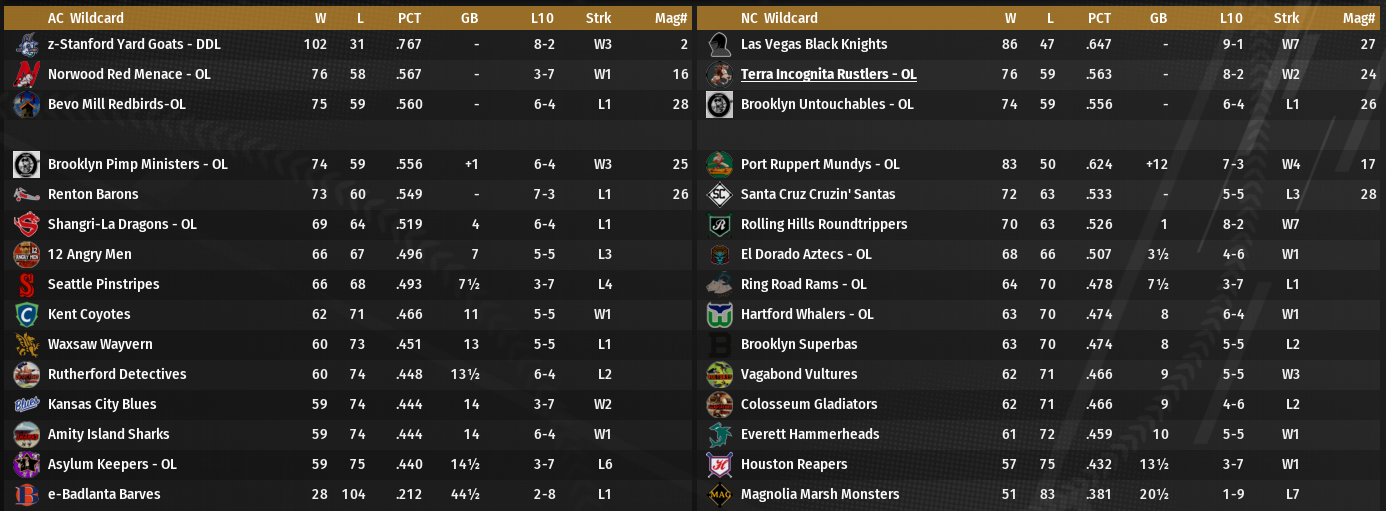Sort AC Wildcard by GB column
This screenshot has height=511, width=1386.
[469, 18]
